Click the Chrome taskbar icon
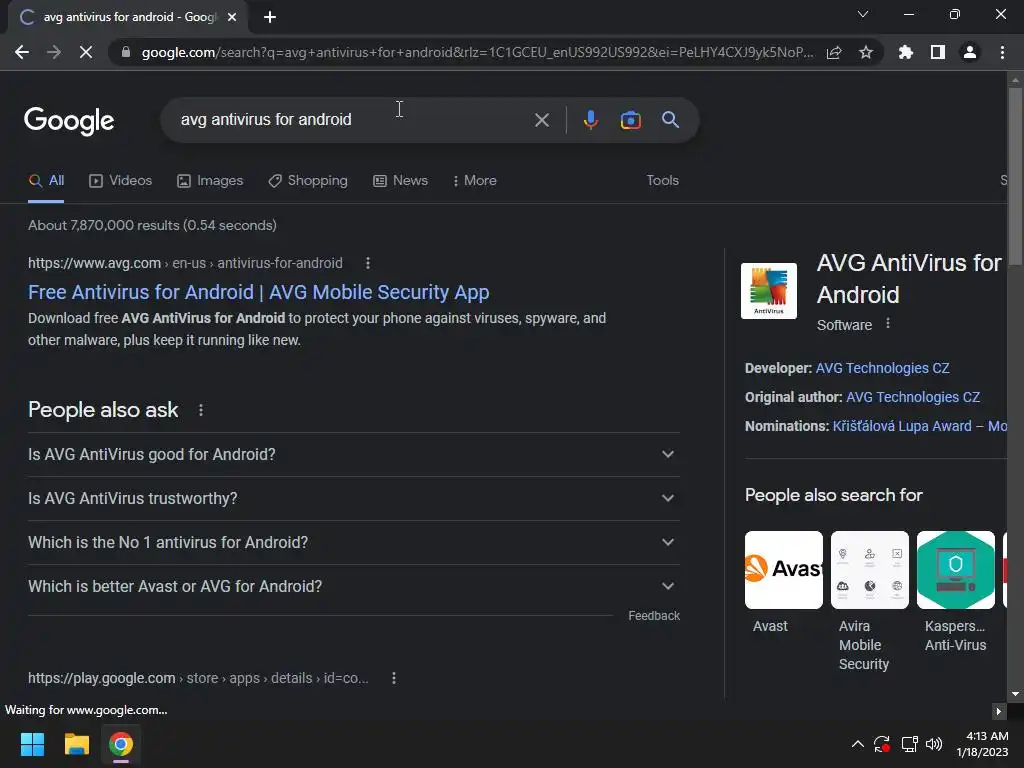The image size is (1024, 768). pyautogui.click(x=121, y=744)
